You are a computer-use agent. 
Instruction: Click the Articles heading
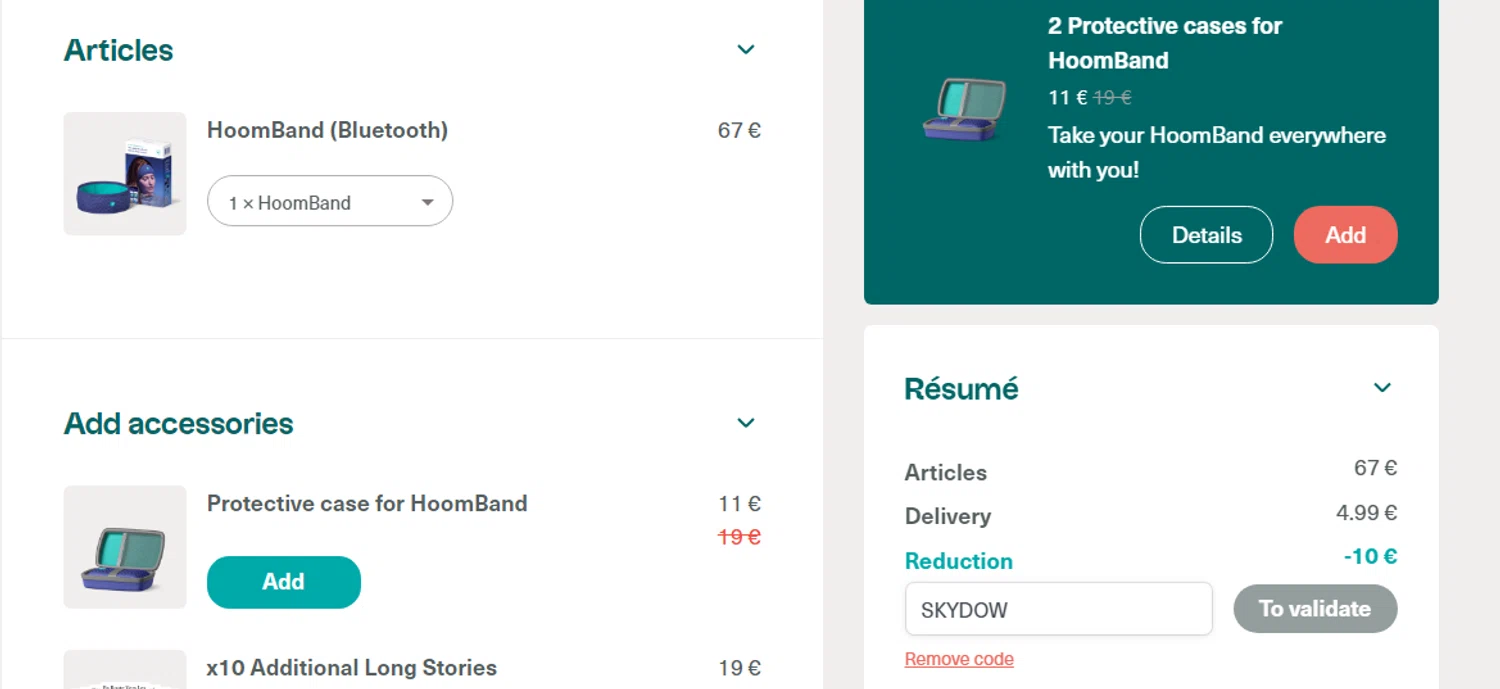click(x=119, y=50)
